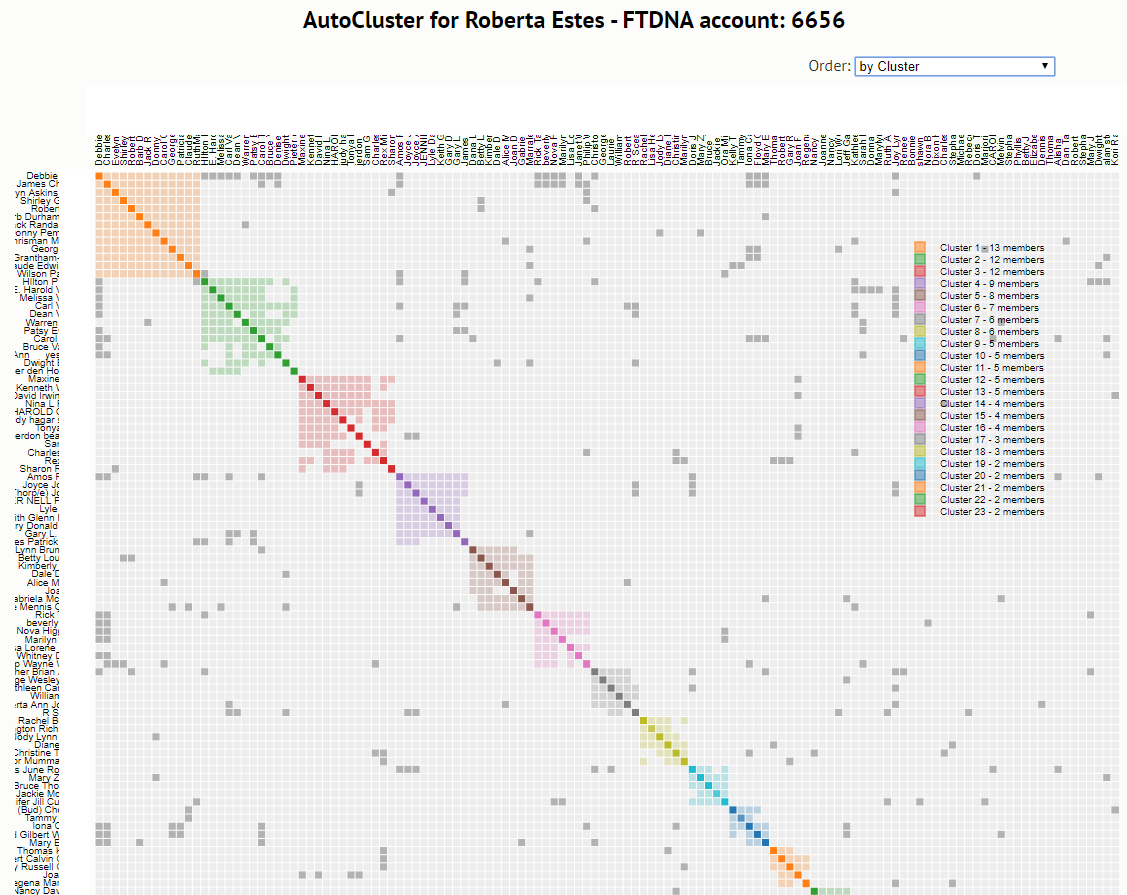Click the Cluster 9 cyan legend swatch
Image resolution: width=1127 pixels, height=895 pixels.
coord(919,344)
